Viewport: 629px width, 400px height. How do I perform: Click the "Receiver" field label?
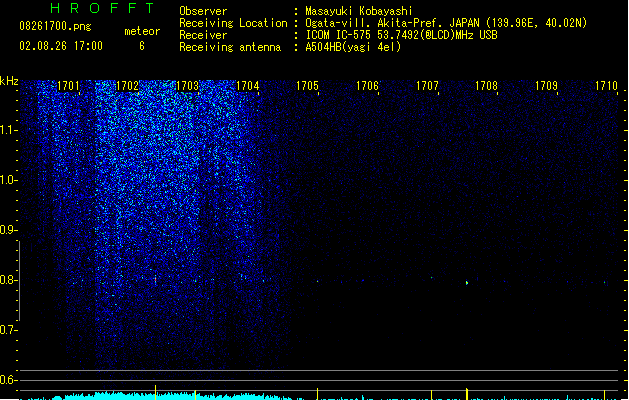tap(203, 35)
